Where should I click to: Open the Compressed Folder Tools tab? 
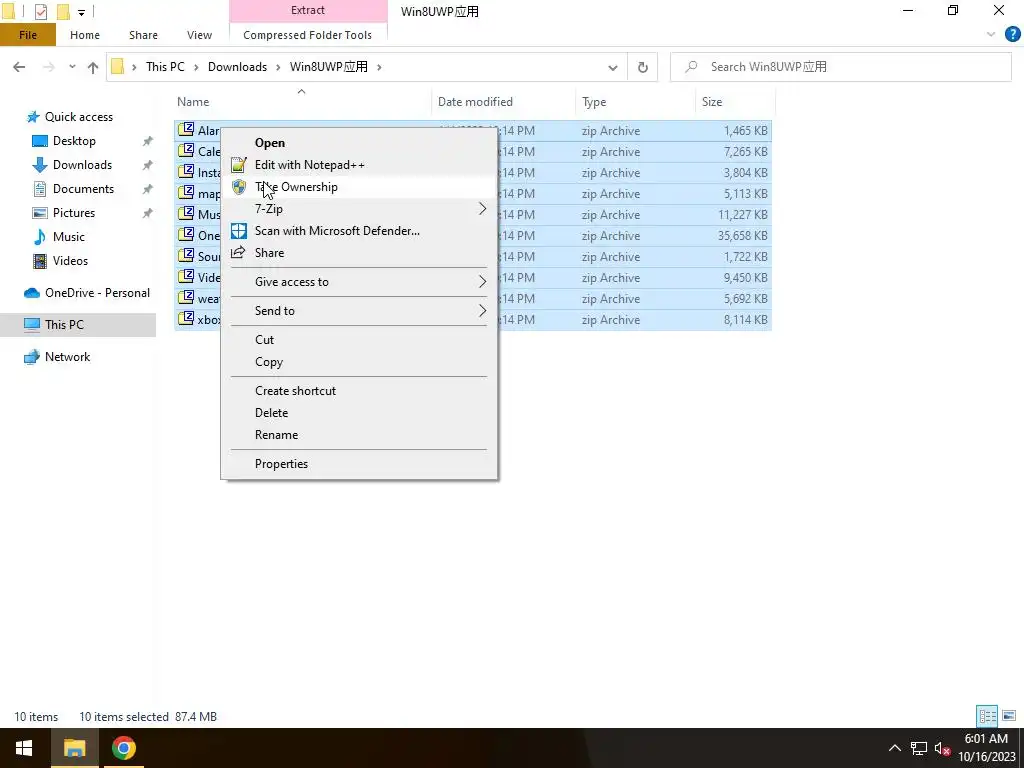point(308,35)
